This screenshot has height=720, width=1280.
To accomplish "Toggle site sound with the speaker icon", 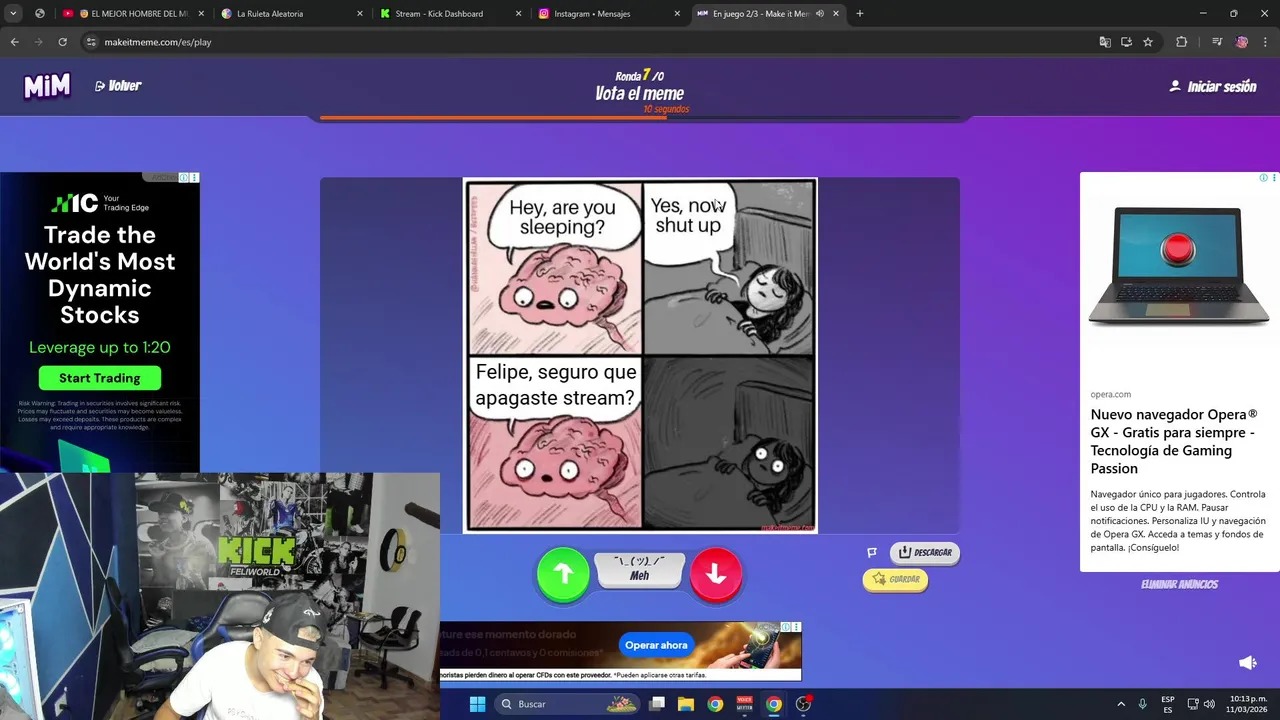I will tap(1248, 662).
